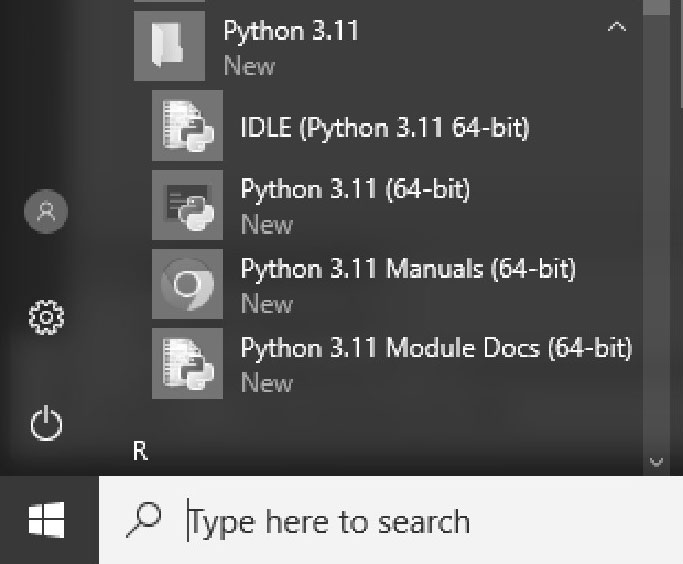
Task: Choose Python 3.11 Module Docs (64-bit) text
Action: 436,348
